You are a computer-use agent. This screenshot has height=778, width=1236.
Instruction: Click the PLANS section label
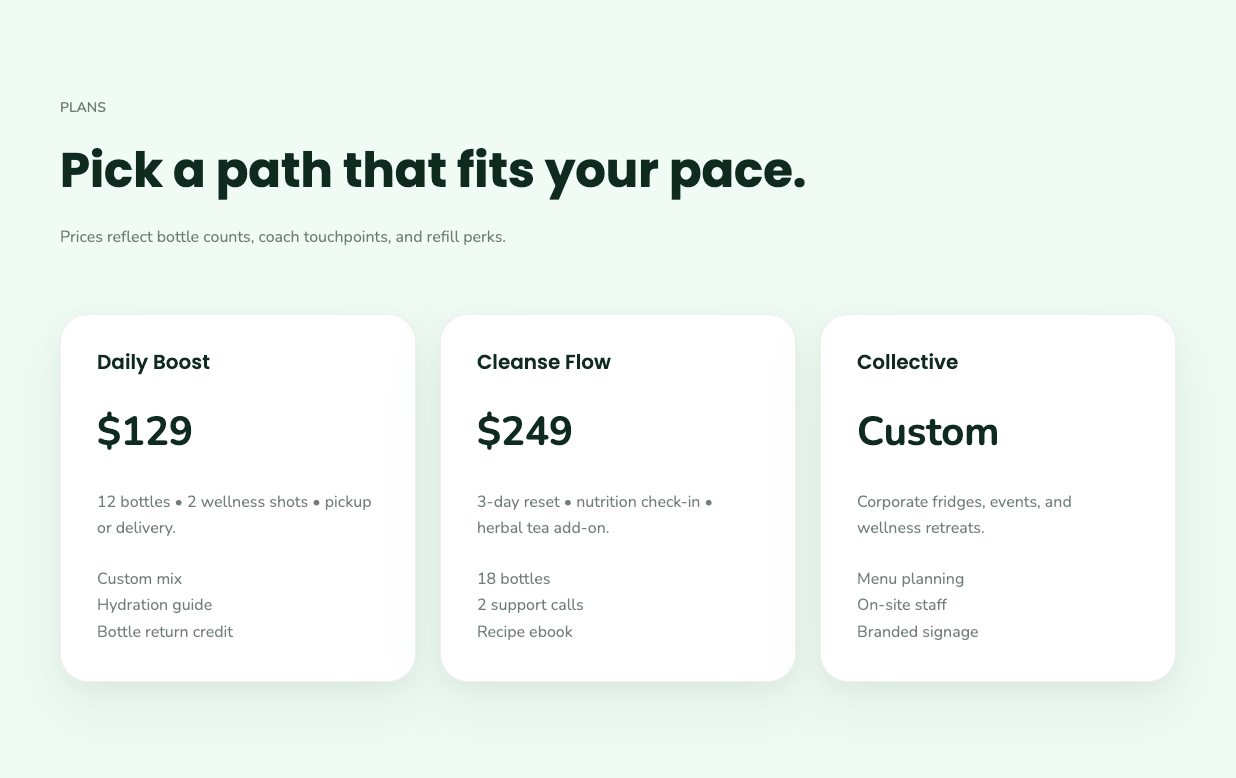(83, 107)
